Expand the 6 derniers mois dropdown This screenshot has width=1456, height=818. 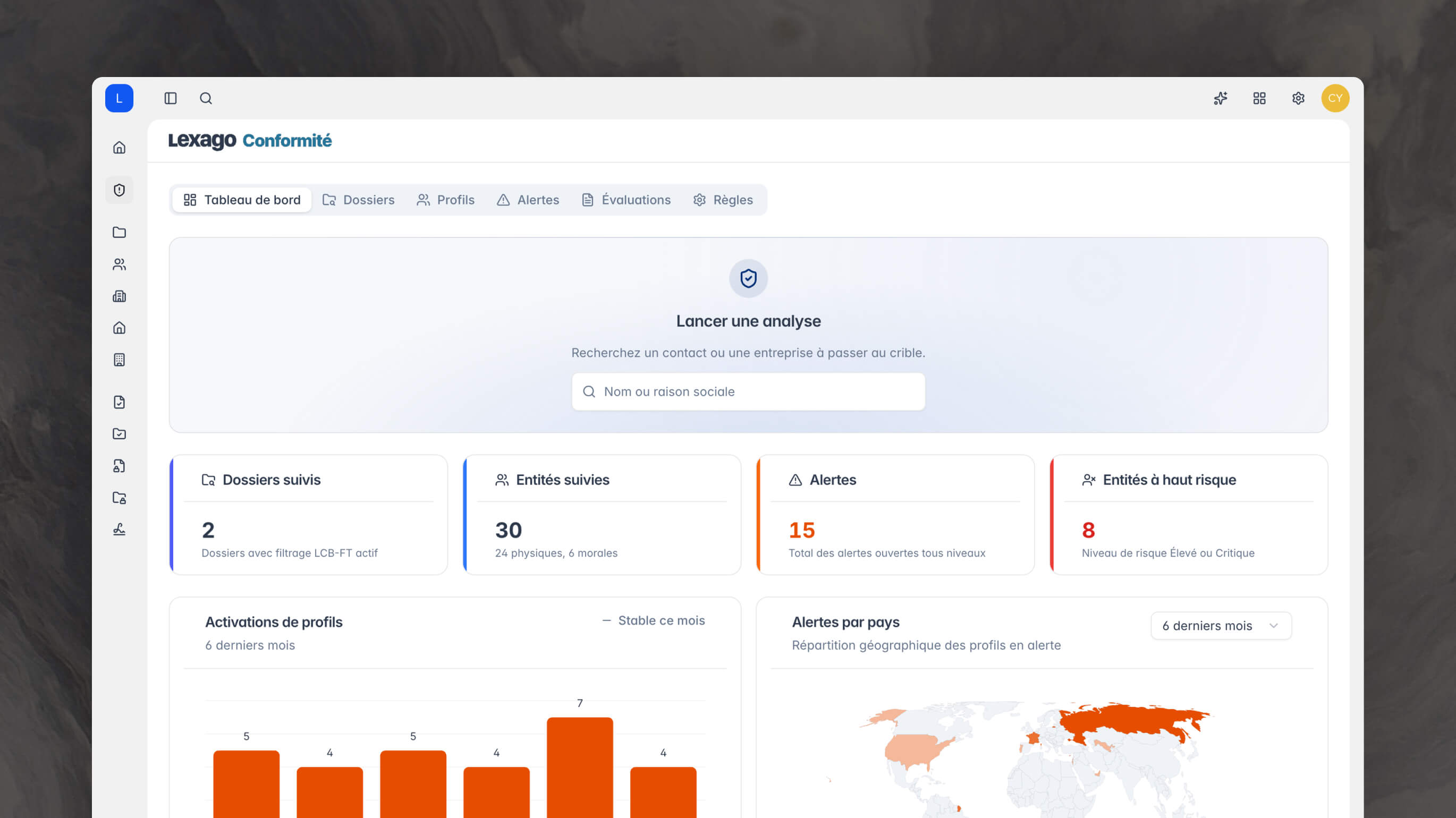tap(1221, 626)
